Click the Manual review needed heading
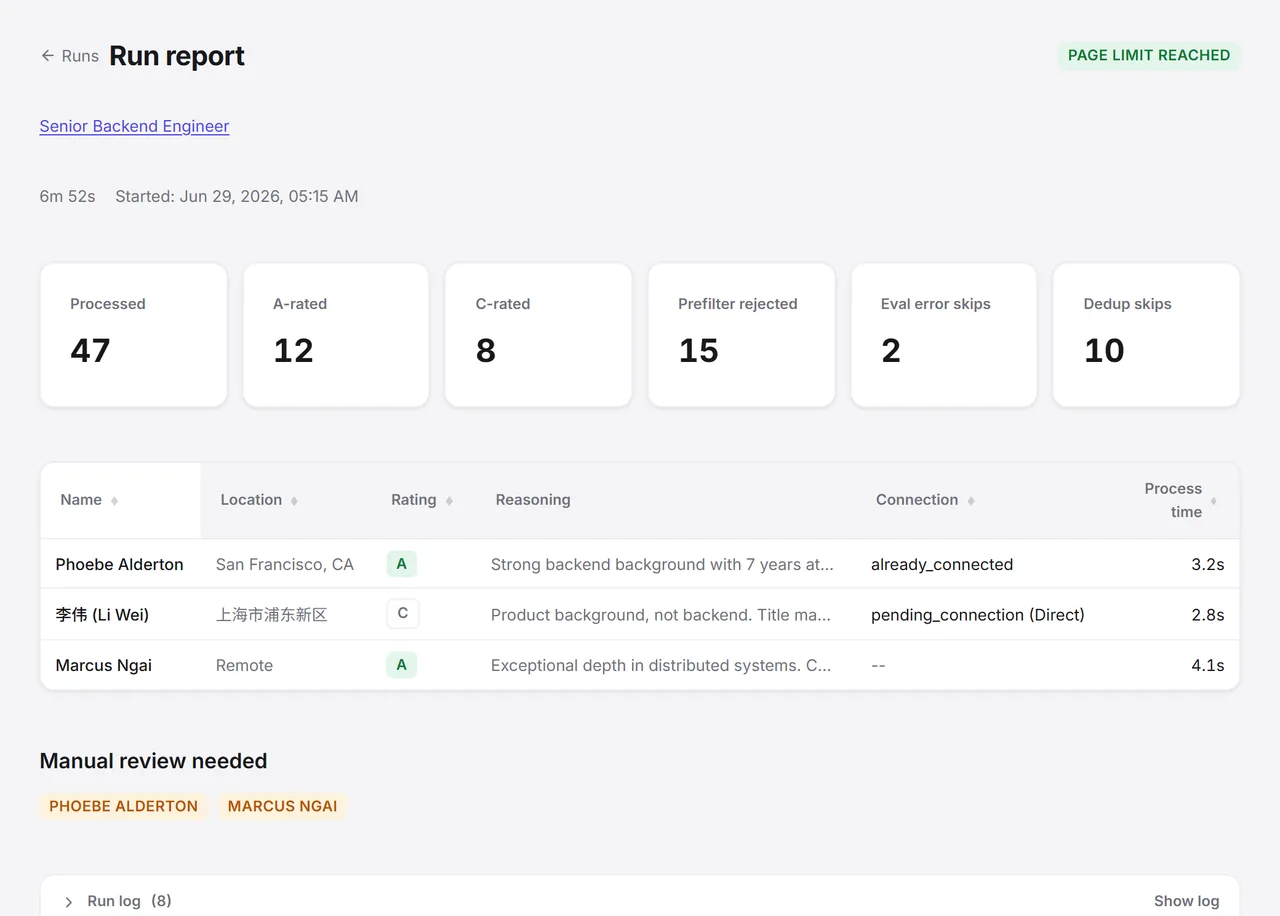This screenshot has width=1280, height=916. (x=154, y=761)
